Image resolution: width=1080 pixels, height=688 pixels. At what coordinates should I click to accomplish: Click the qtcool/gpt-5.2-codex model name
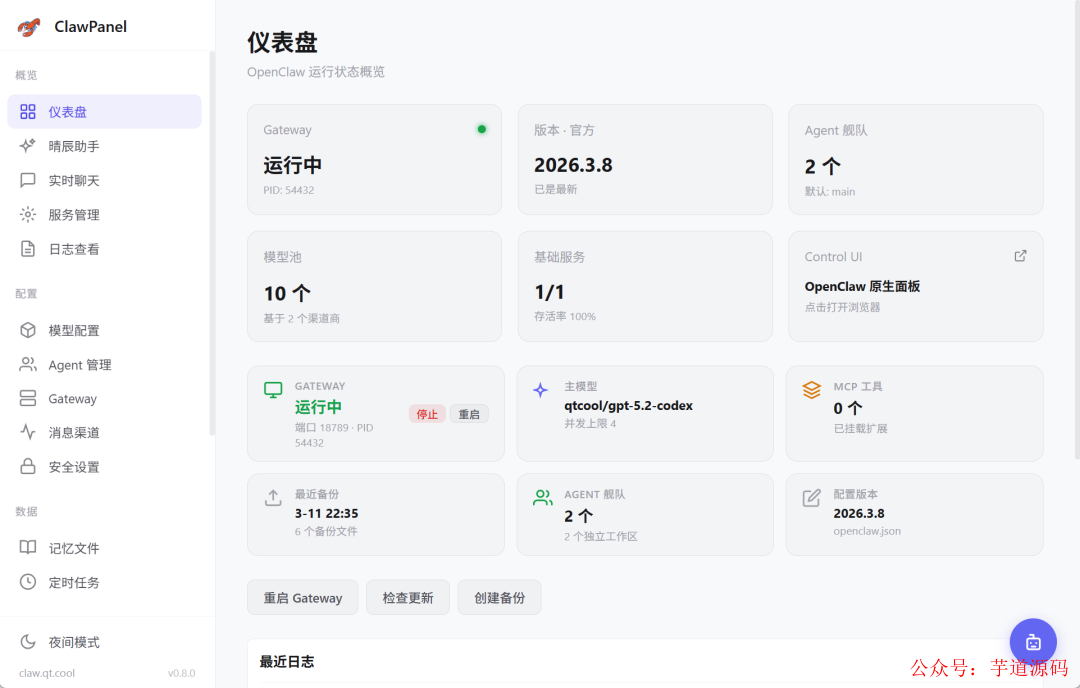pyautogui.click(x=628, y=406)
